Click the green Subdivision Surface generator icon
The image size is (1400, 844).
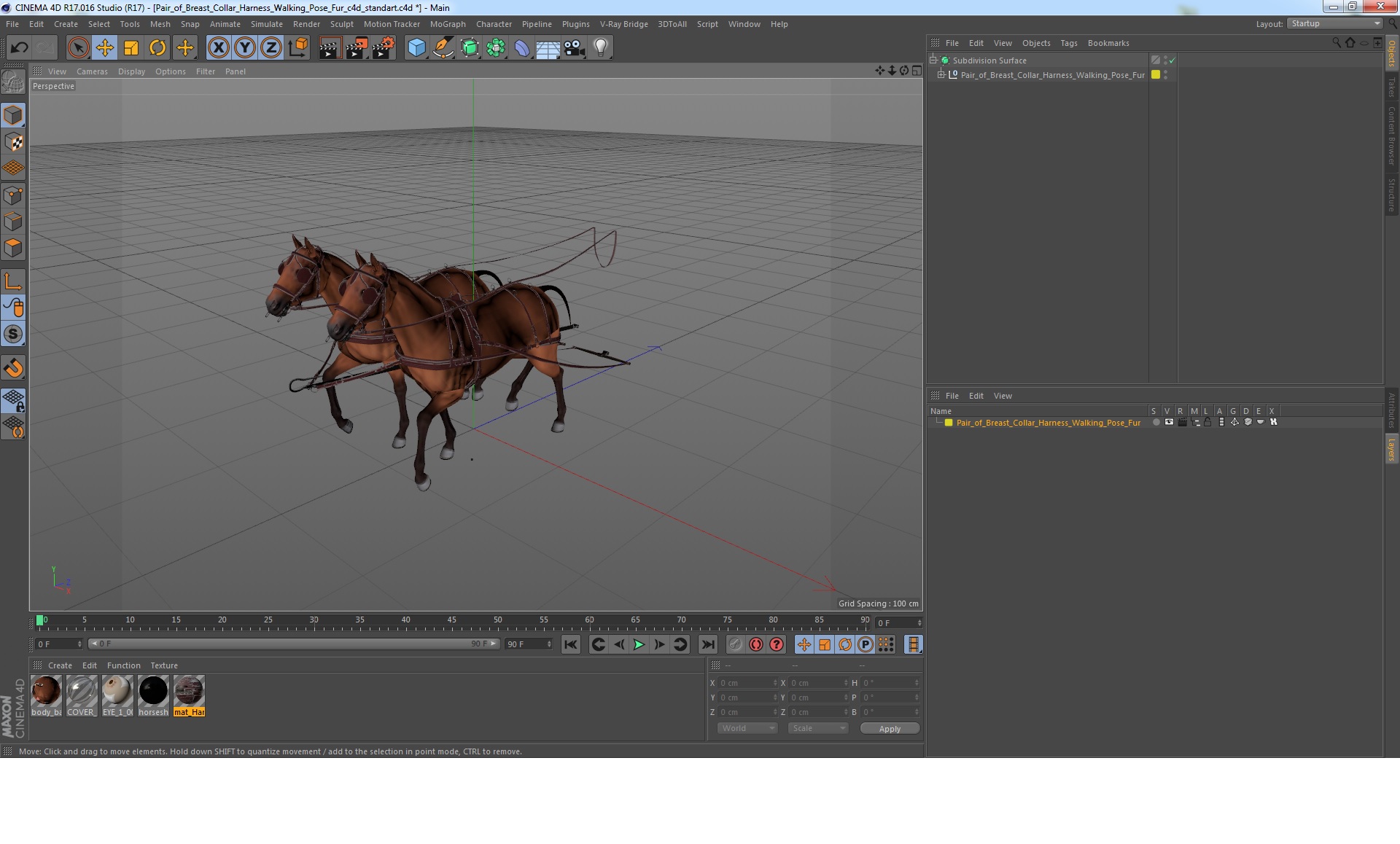coord(470,48)
